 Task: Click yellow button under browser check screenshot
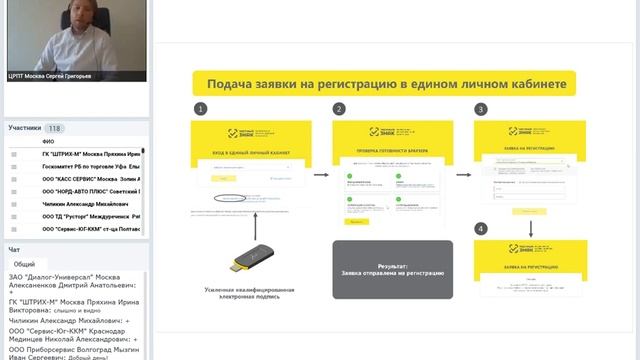[356, 222]
